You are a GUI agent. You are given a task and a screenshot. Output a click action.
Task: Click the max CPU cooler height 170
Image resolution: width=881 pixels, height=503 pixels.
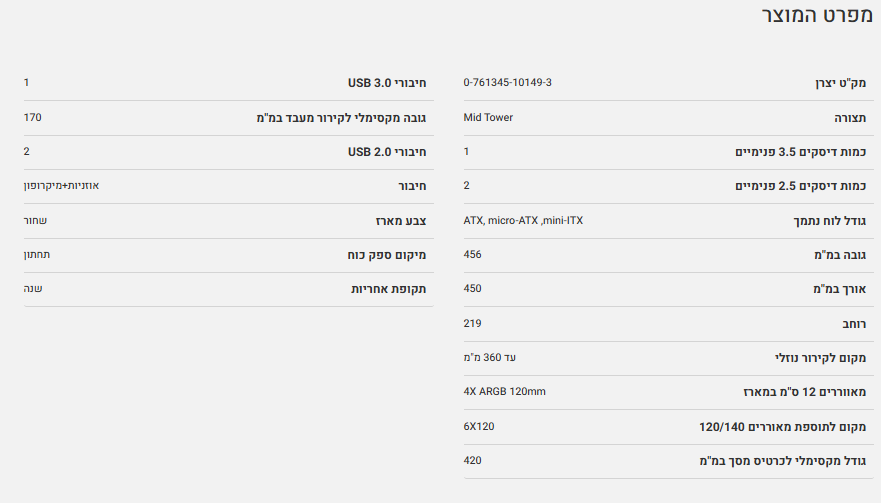(33, 117)
